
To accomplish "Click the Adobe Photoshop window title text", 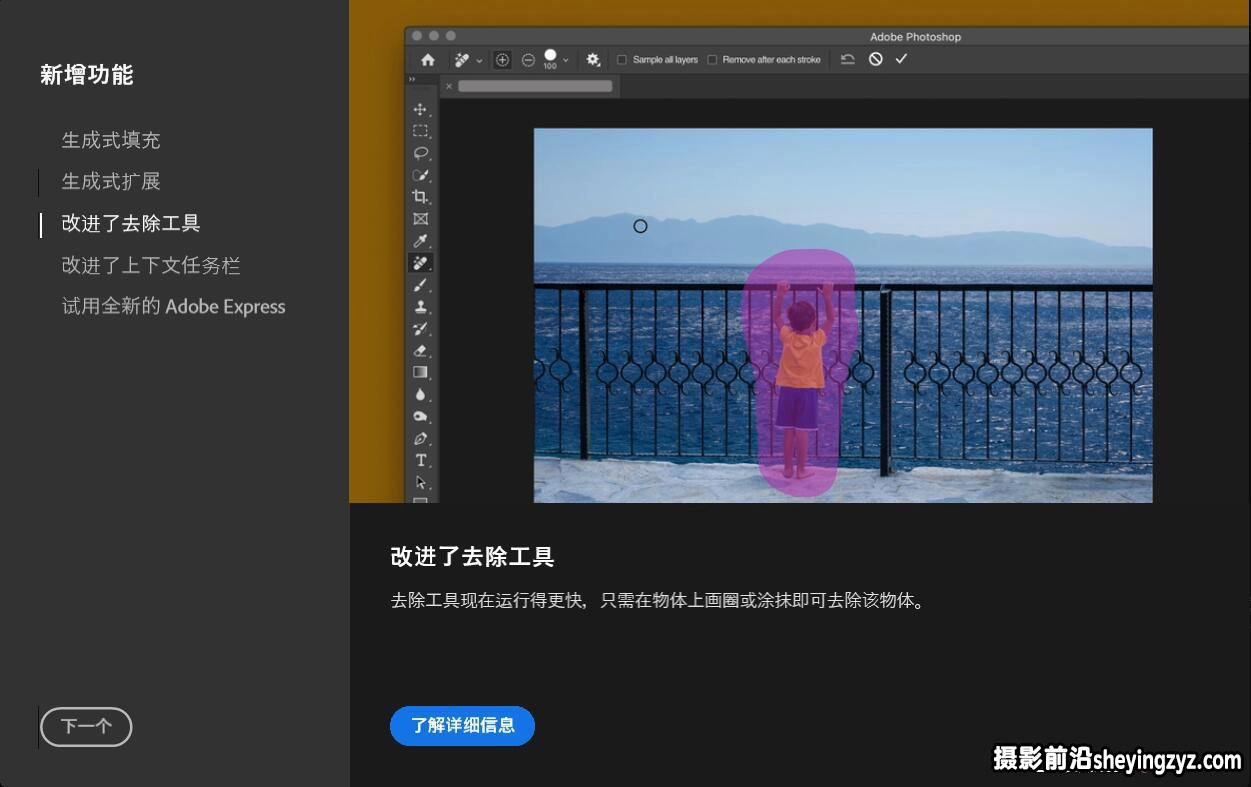I will coord(915,37).
